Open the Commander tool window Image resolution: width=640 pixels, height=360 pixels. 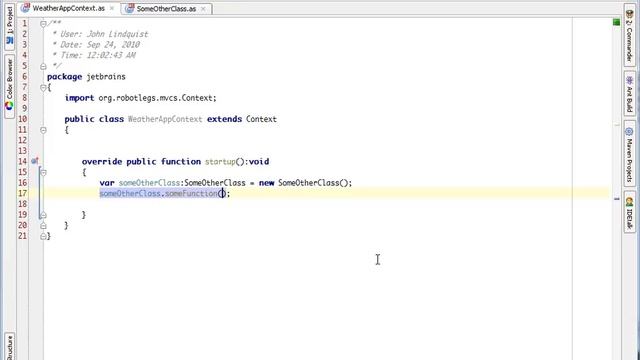629,34
